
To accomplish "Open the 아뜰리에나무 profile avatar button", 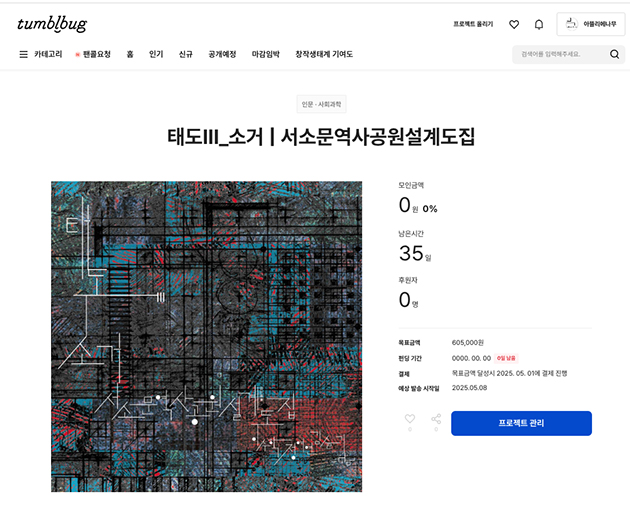I will click(591, 24).
